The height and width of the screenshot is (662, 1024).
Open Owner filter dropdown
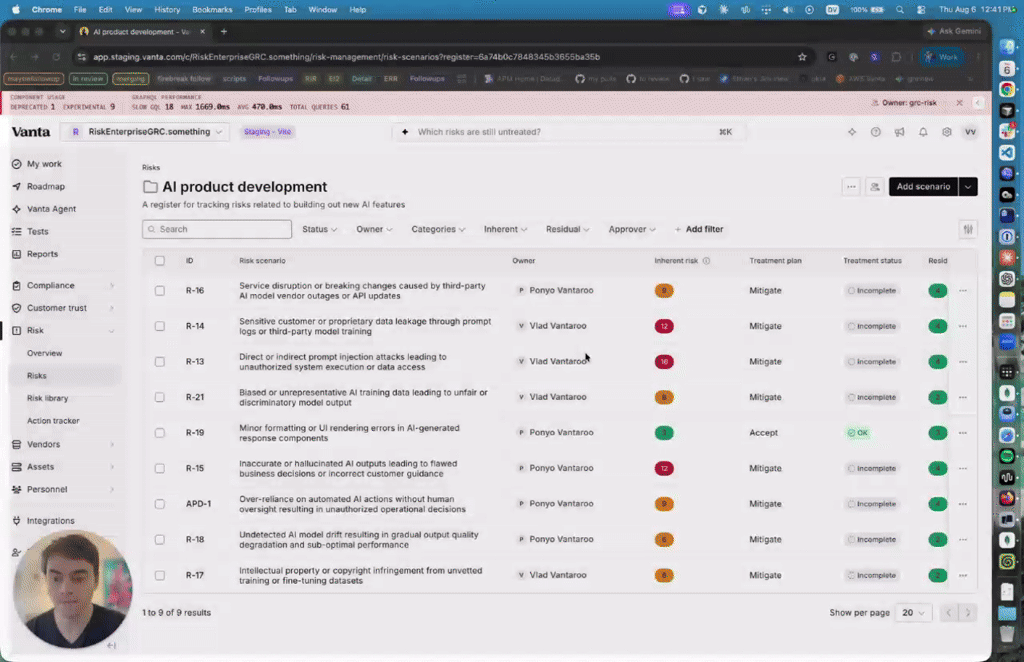pyautogui.click(x=374, y=229)
